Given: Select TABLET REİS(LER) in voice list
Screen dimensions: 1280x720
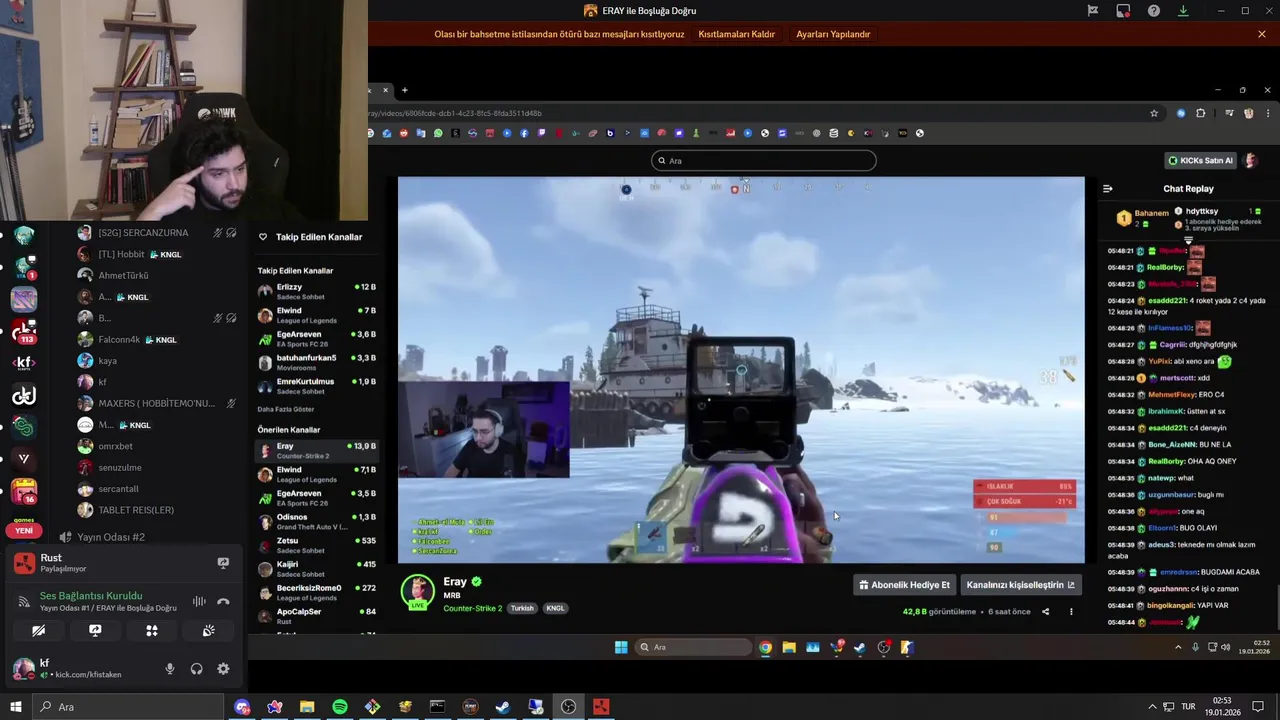Looking at the screenshot, I should click(x=135, y=510).
